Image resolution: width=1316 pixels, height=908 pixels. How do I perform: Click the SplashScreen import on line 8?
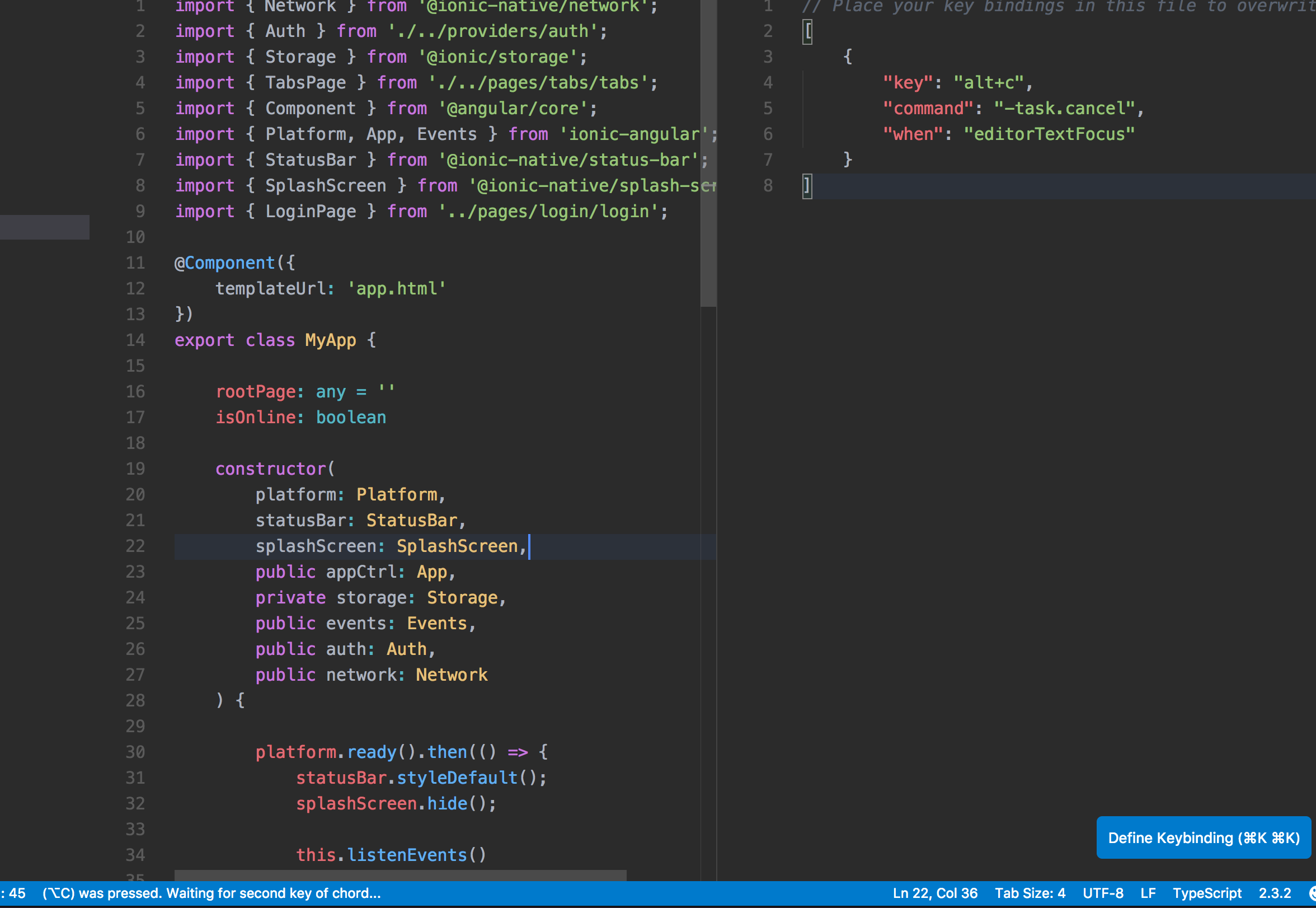[x=445, y=185]
